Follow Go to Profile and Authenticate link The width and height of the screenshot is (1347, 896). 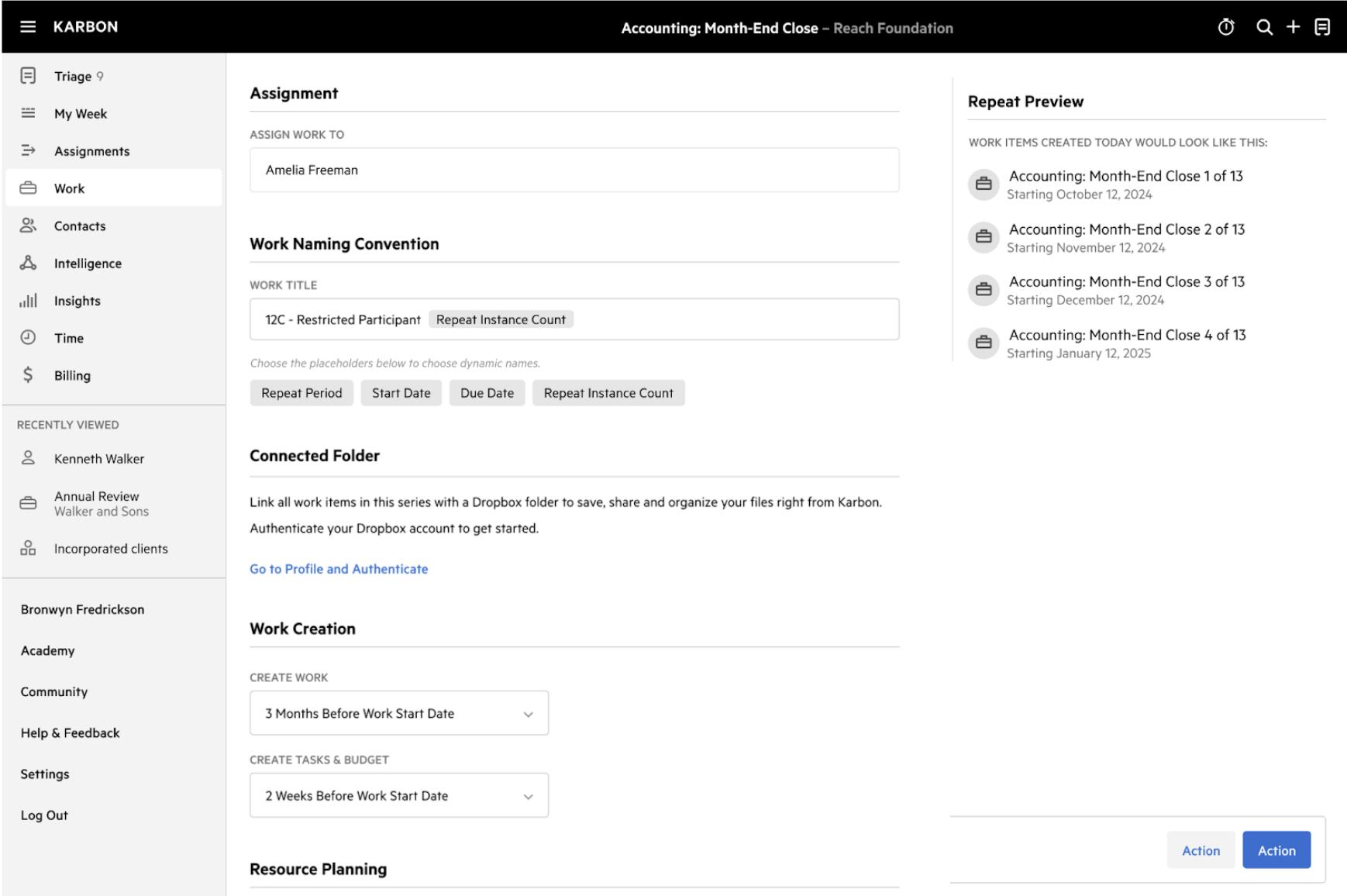point(339,569)
